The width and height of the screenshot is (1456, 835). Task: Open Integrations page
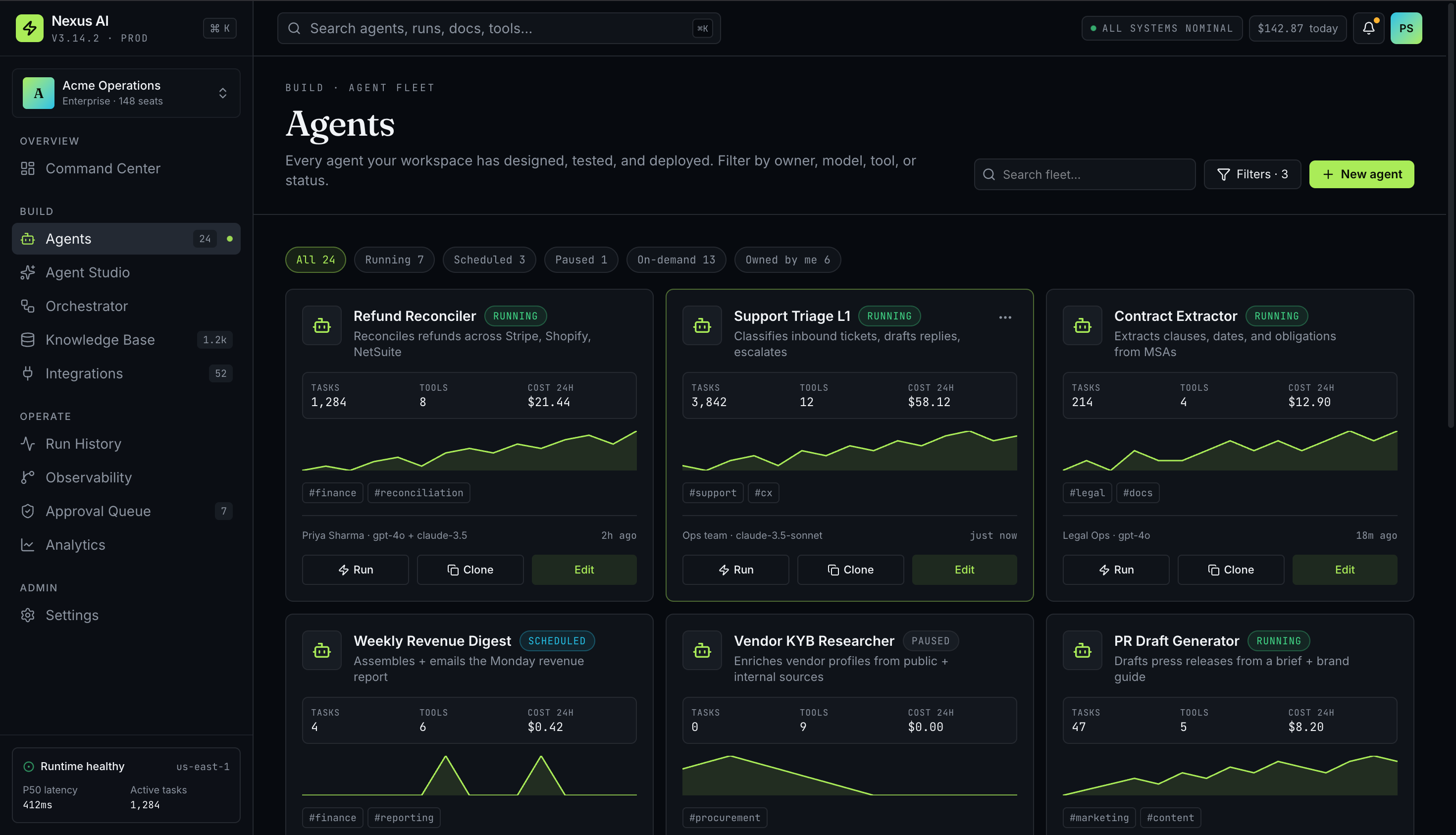click(x=126, y=373)
